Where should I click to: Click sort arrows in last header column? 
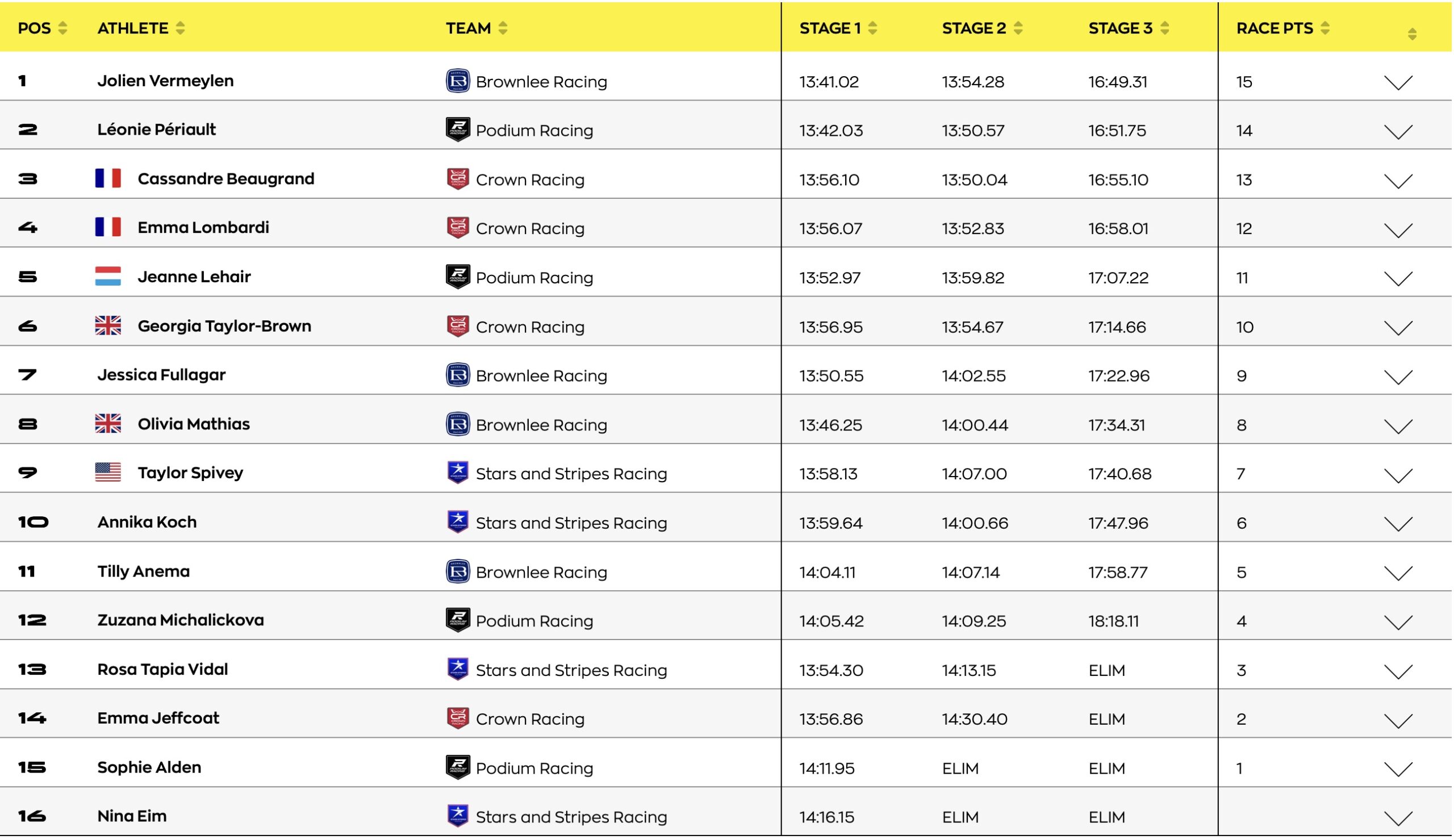click(1411, 34)
